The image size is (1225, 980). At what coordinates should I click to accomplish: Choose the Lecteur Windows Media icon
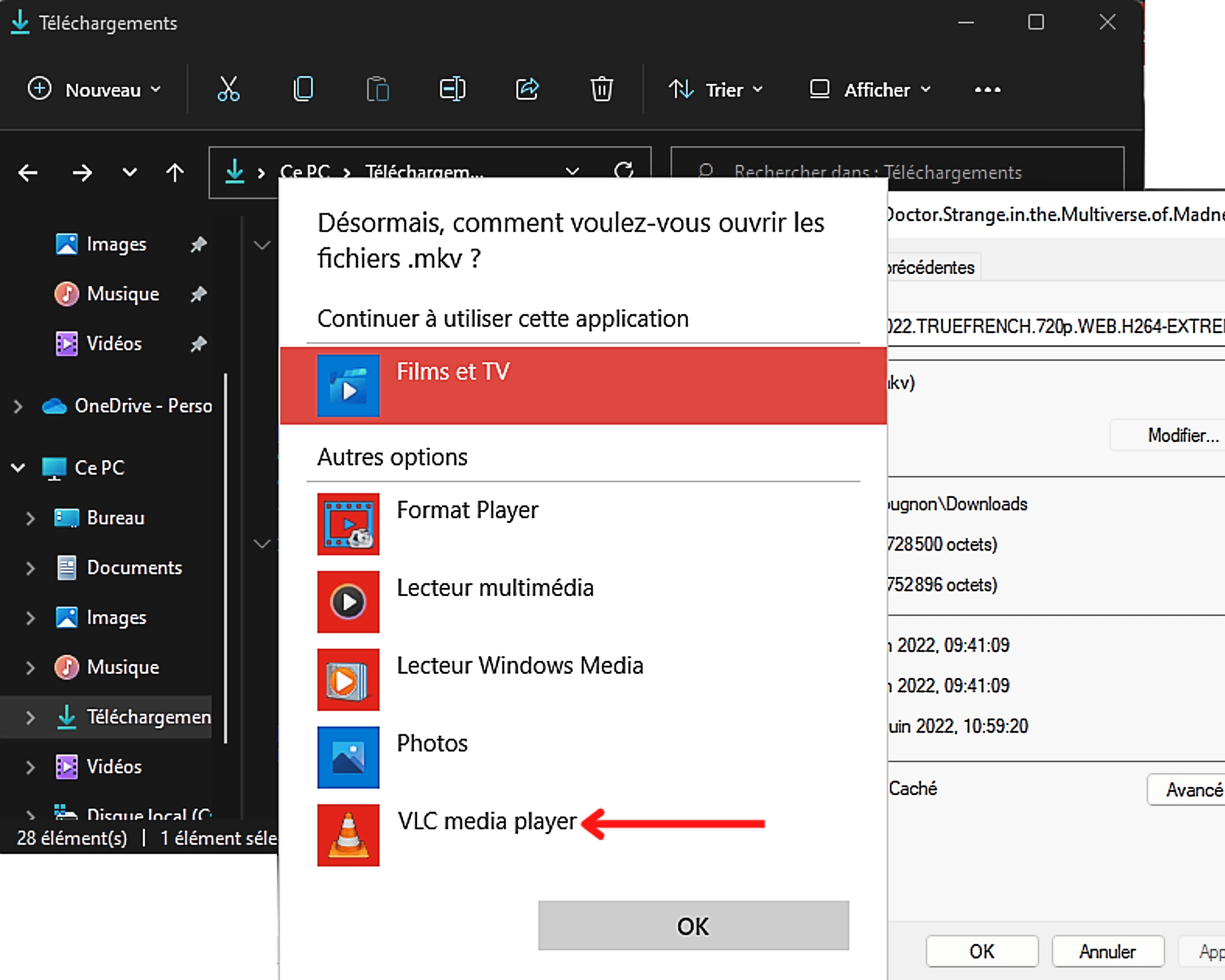(348, 679)
